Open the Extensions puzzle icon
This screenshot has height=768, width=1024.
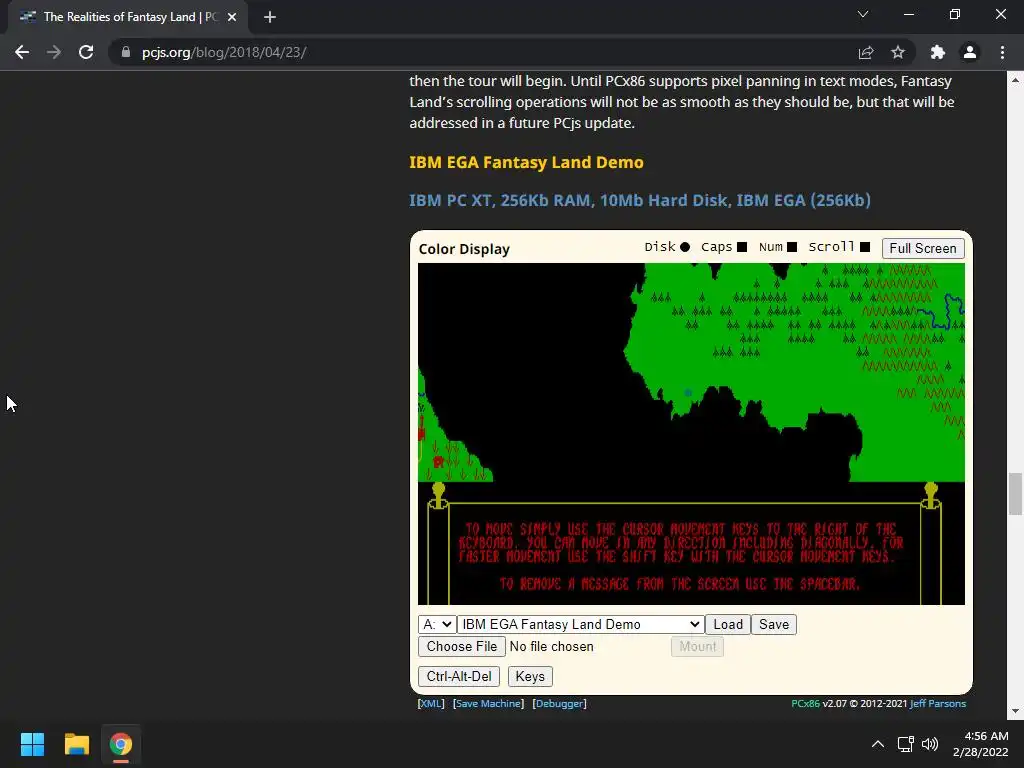click(x=938, y=52)
